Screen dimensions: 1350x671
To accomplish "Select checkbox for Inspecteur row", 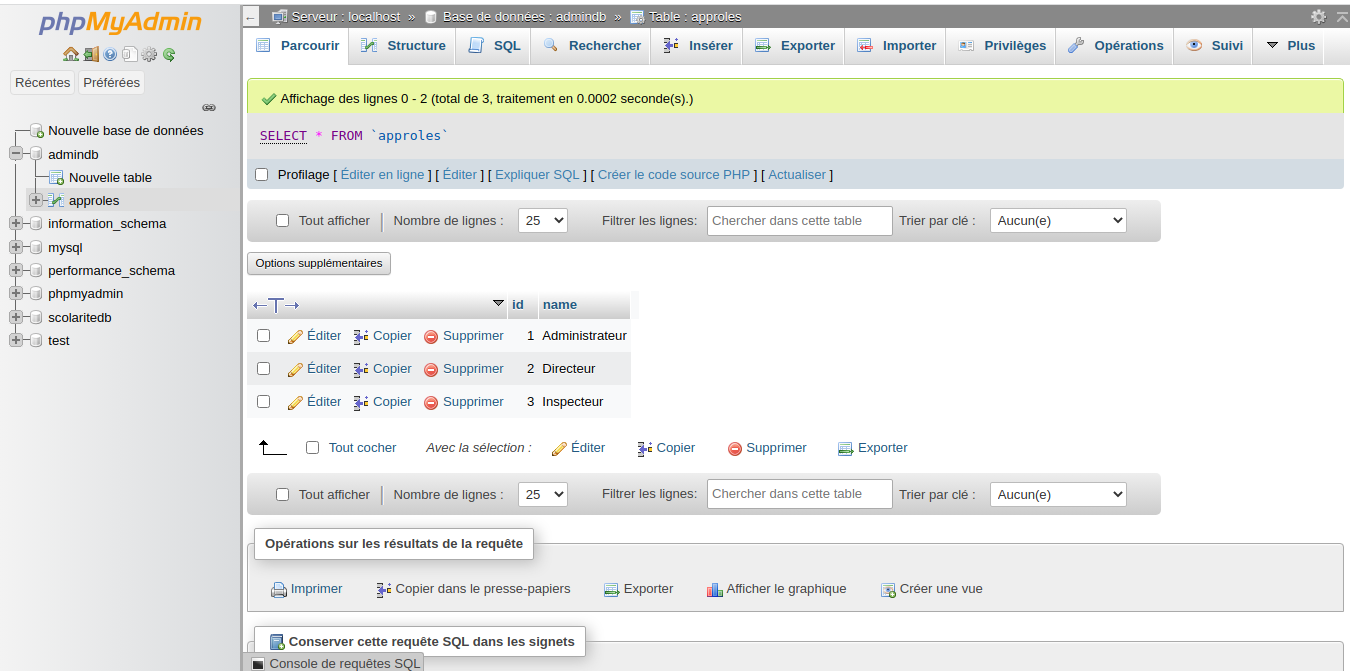I will (264, 402).
